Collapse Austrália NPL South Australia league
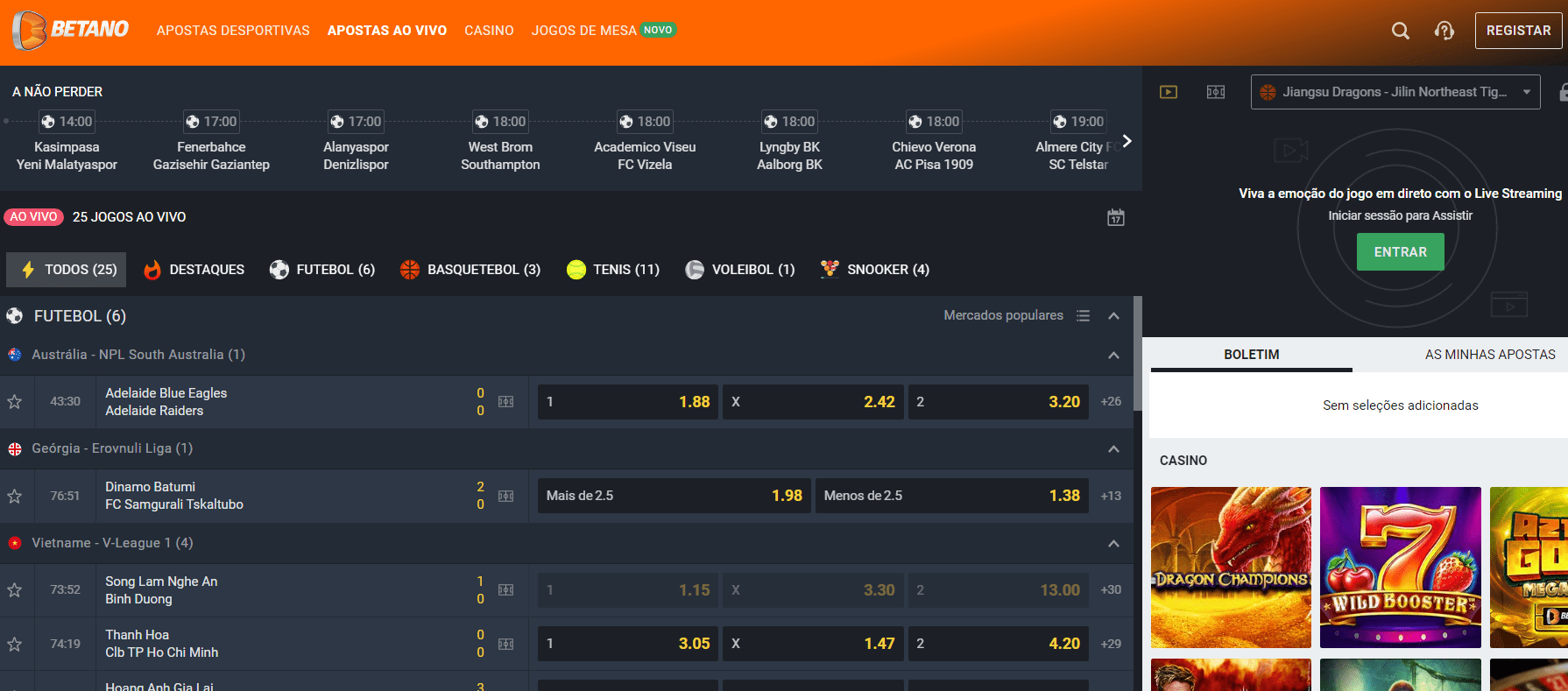The width and height of the screenshot is (1568, 691). point(1113,355)
